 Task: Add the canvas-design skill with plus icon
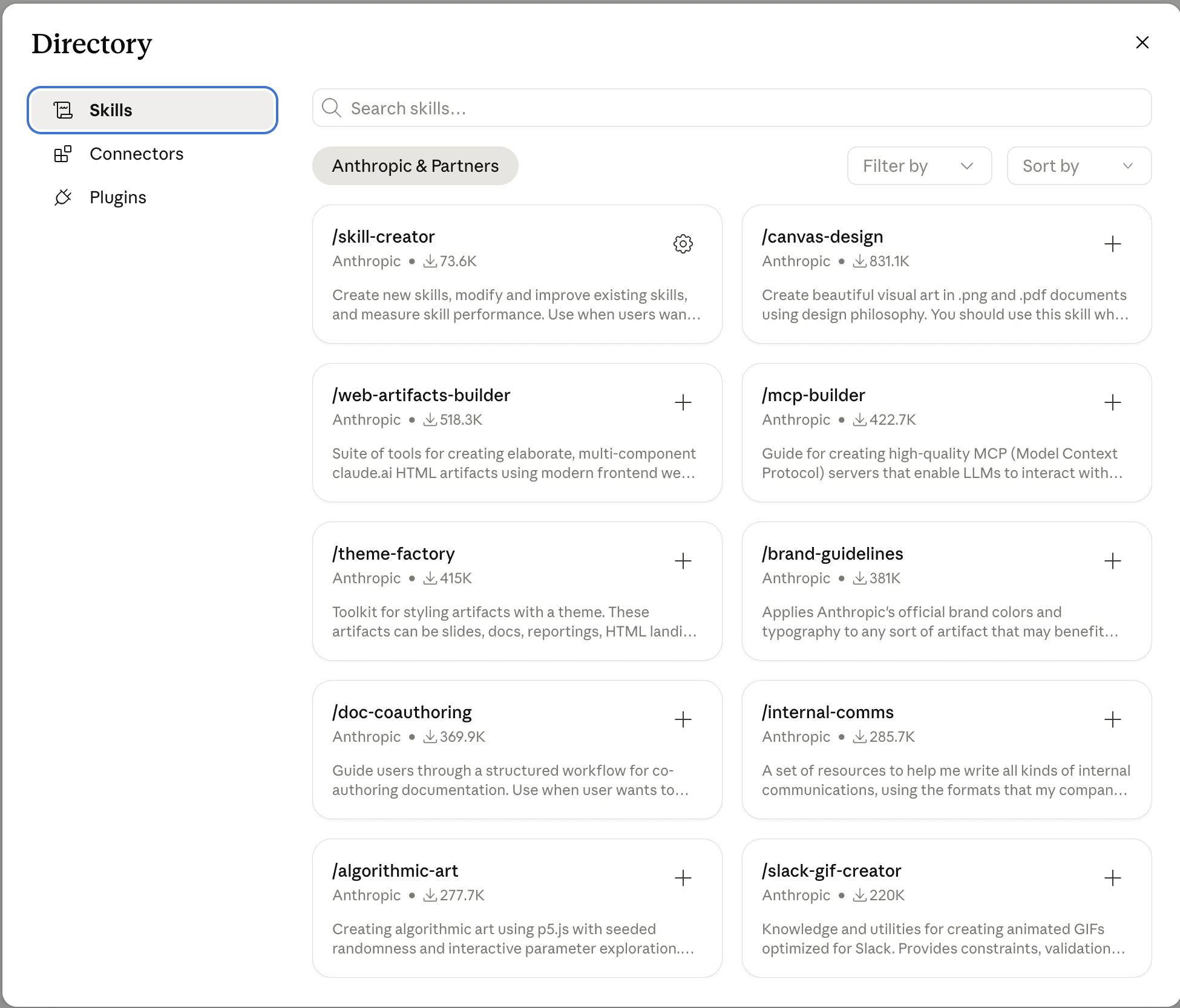[x=1112, y=244]
